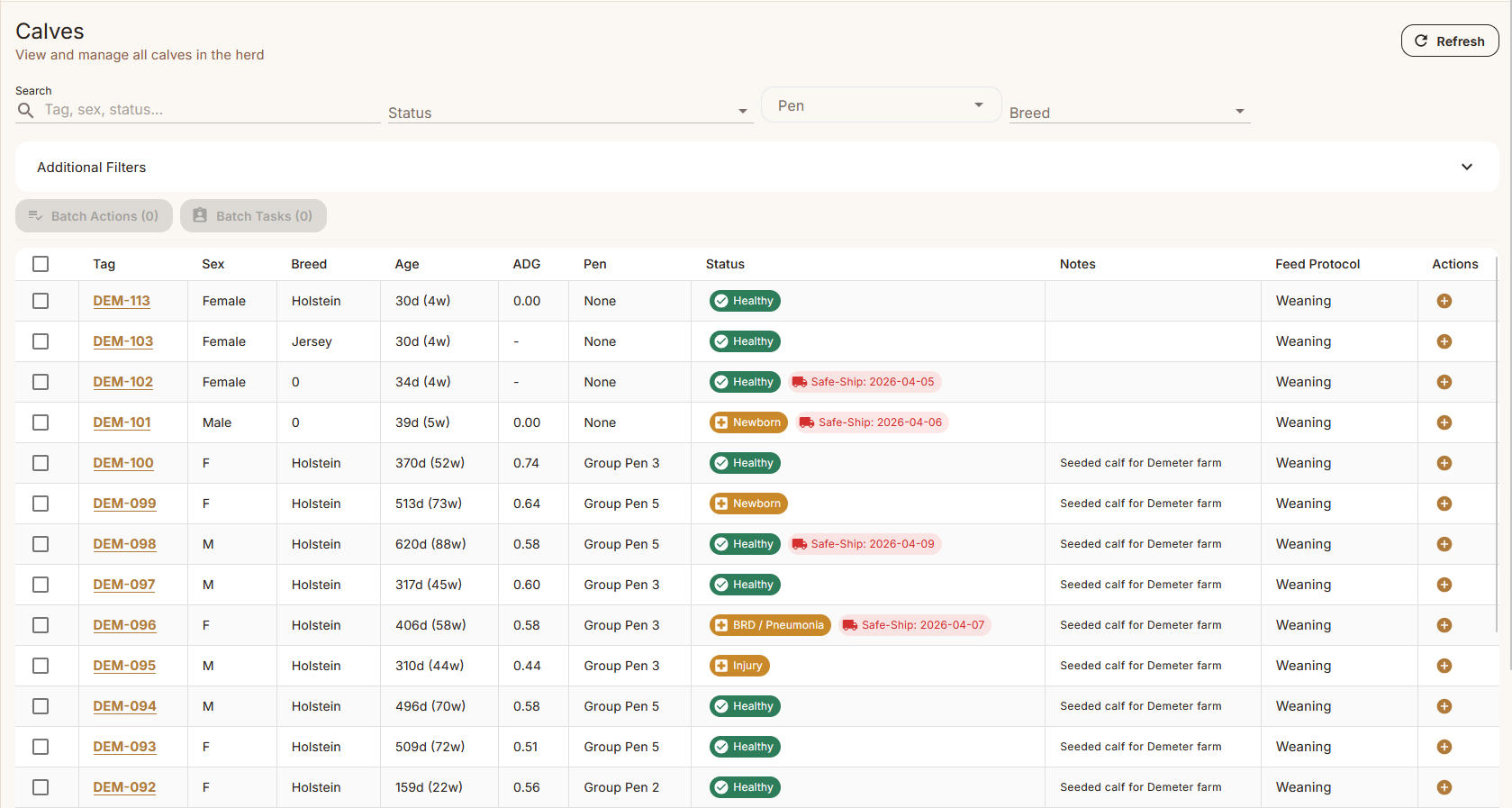
Task: Check the checkbox for calf DEM-103
Action: click(41, 341)
